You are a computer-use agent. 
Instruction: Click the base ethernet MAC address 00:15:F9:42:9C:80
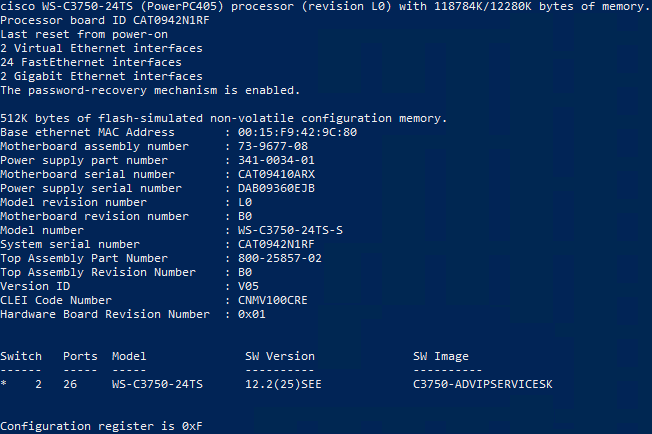(x=297, y=132)
